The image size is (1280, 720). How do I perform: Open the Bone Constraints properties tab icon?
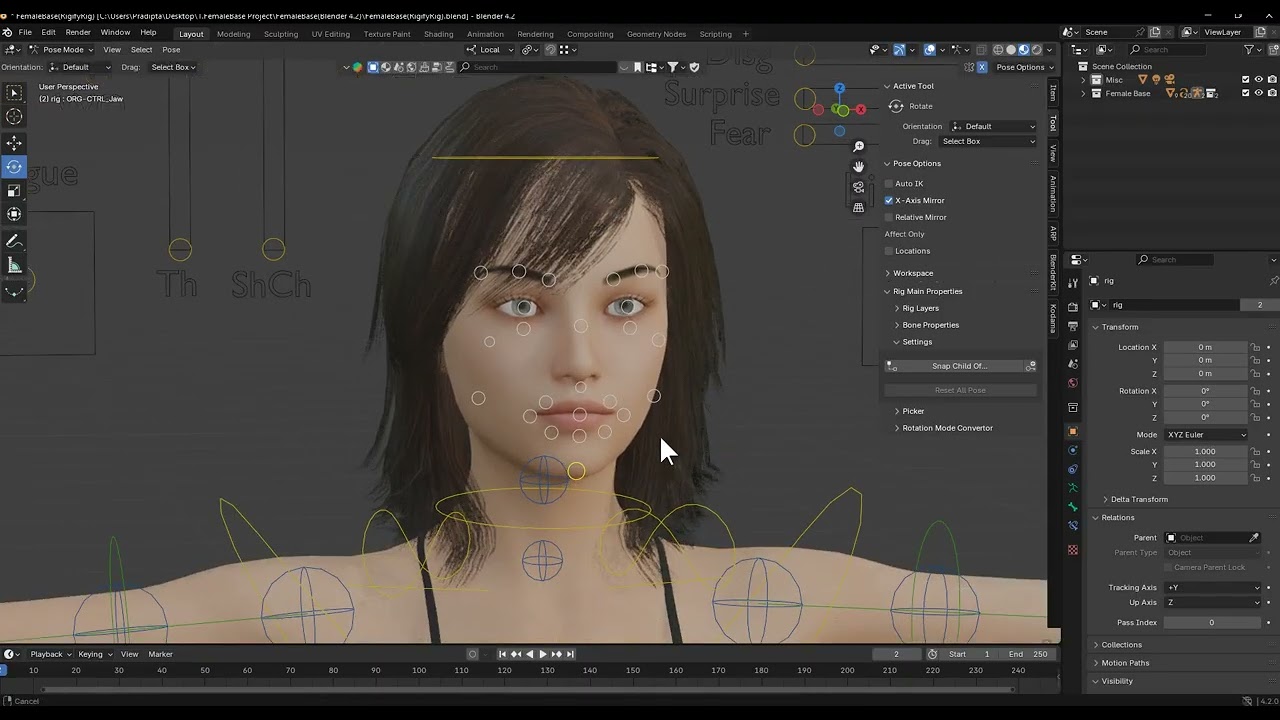click(x=1073, y=526)
